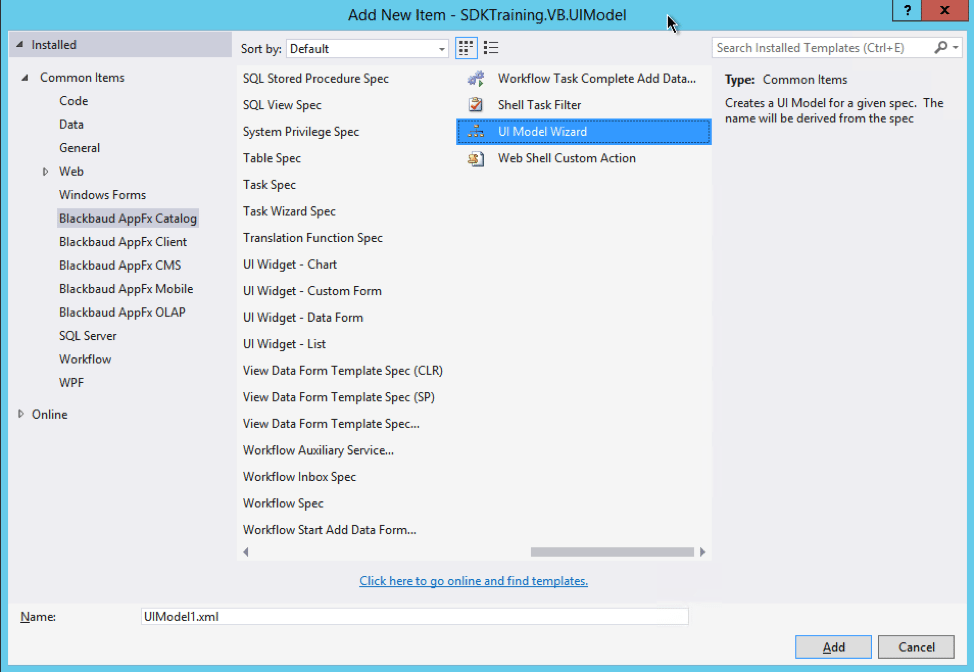Click the Add button
Image resolution: width=974 pixels, height=672 pixels.
pyautogui.click(x=833, y=647)
